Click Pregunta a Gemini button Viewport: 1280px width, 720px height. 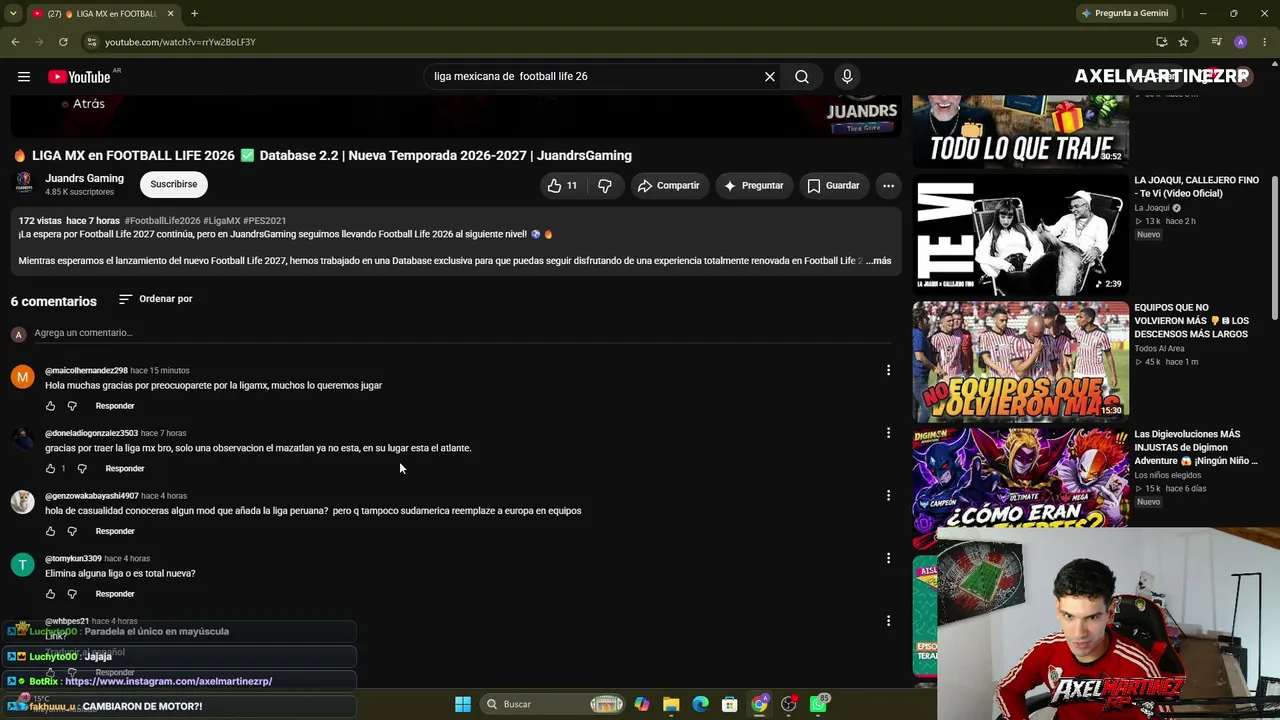(x=1125, y=14)
